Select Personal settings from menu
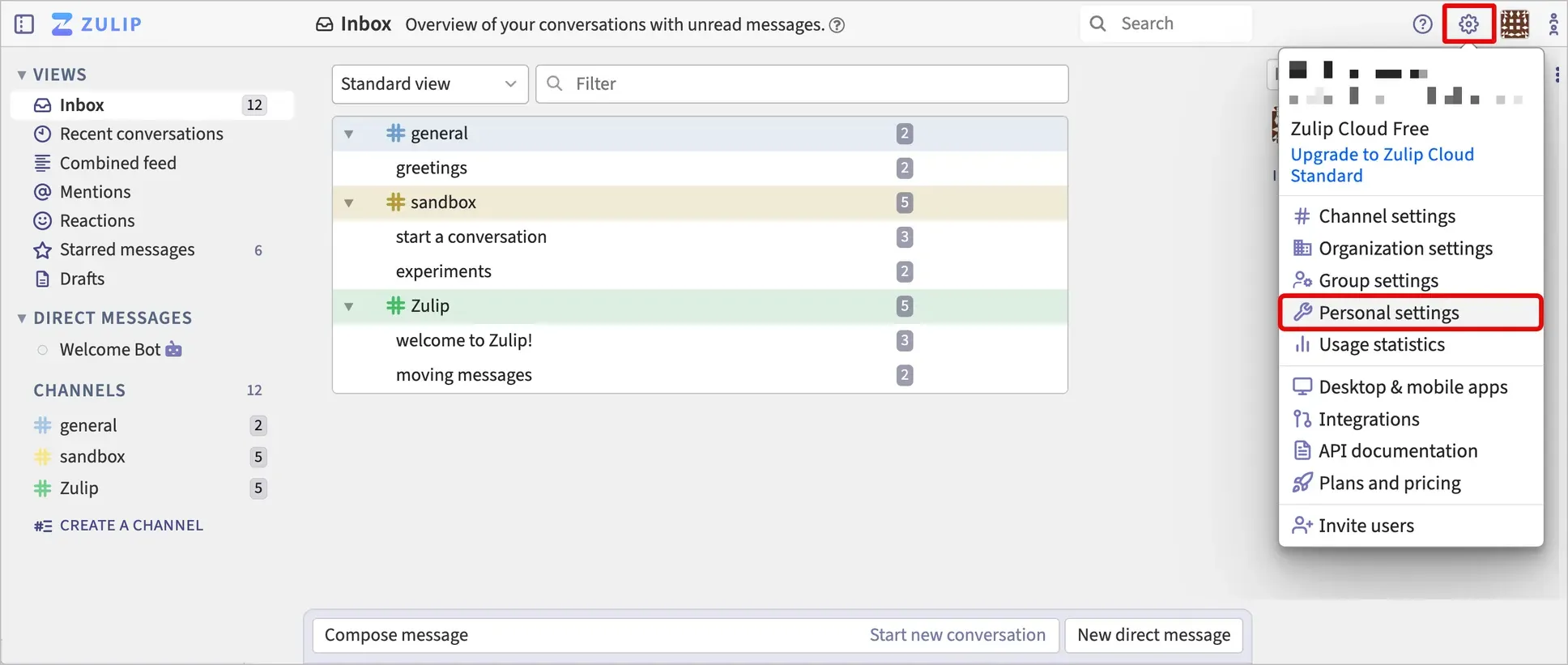 1388,313
